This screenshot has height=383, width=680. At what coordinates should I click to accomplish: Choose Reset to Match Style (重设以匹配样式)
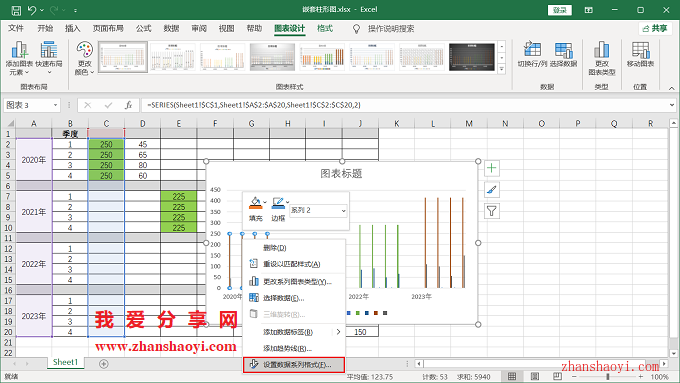(294, 264)
